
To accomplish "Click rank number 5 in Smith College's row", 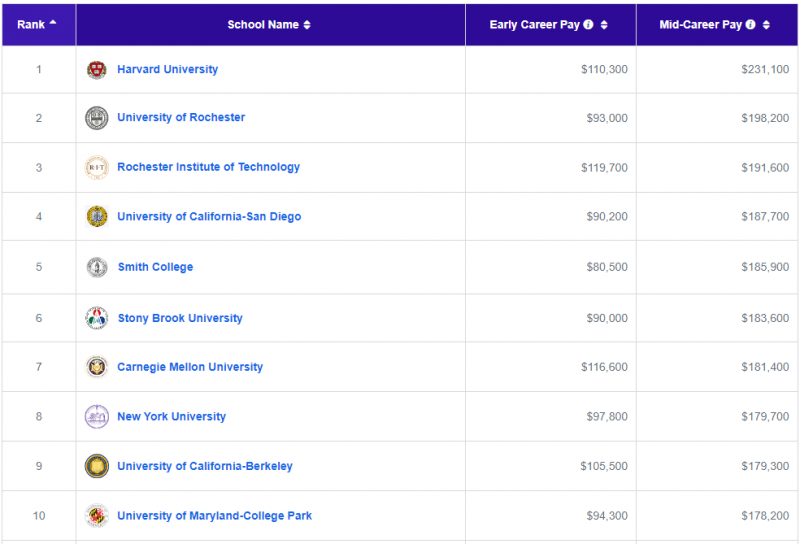I will pos(39,267).
